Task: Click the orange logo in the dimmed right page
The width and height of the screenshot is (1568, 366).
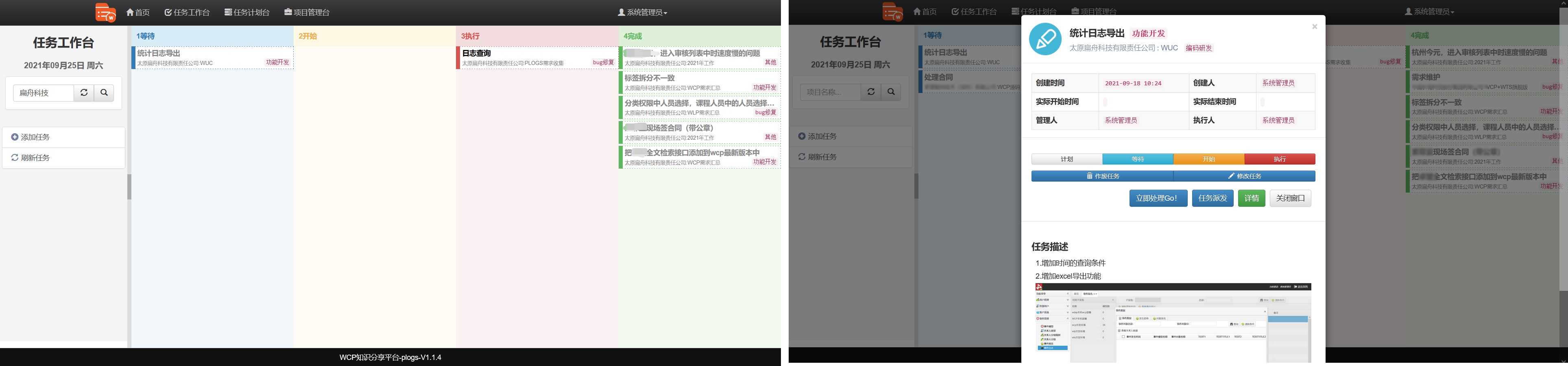Action: tap(892, 12)
